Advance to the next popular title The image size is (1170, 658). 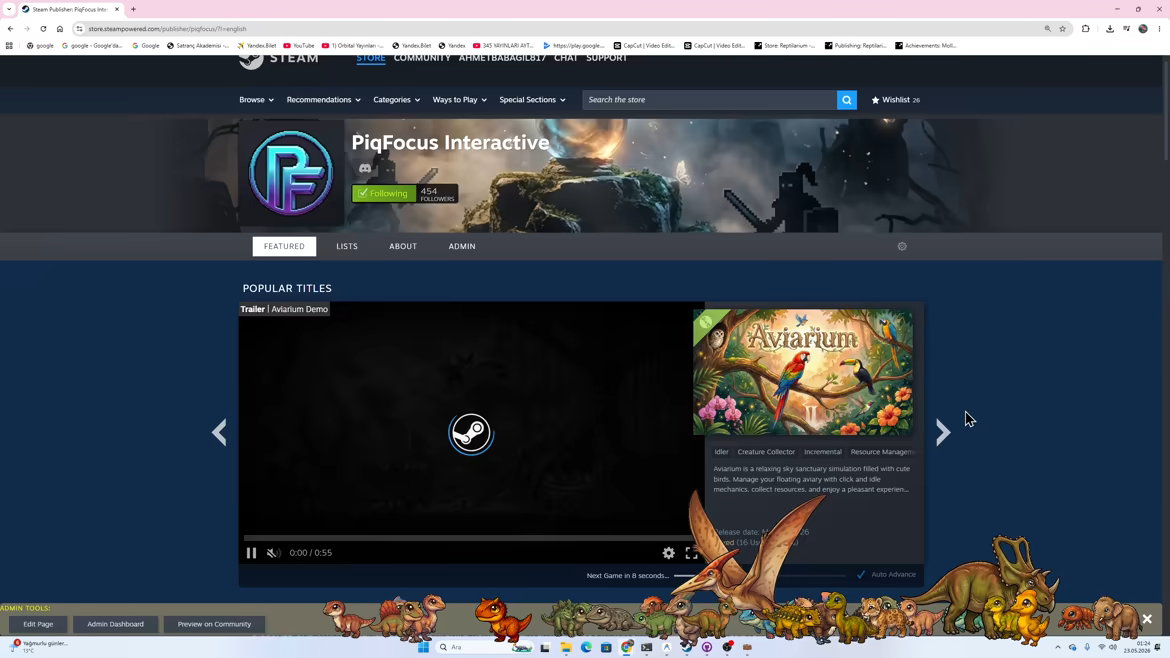click(x=943, y=432)
